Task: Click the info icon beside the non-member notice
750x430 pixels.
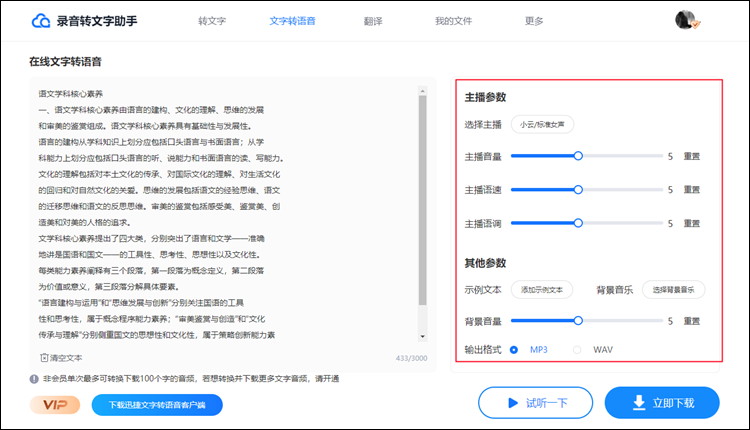Action: (34, 379)
